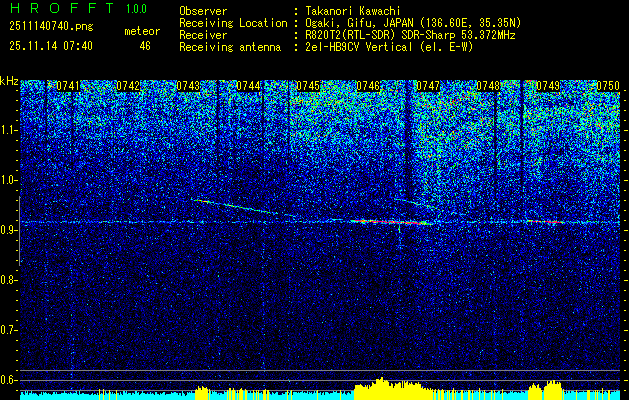Click the red echo below 0749
This screenshot has width=629, height=400.
[x=546, y=221]
